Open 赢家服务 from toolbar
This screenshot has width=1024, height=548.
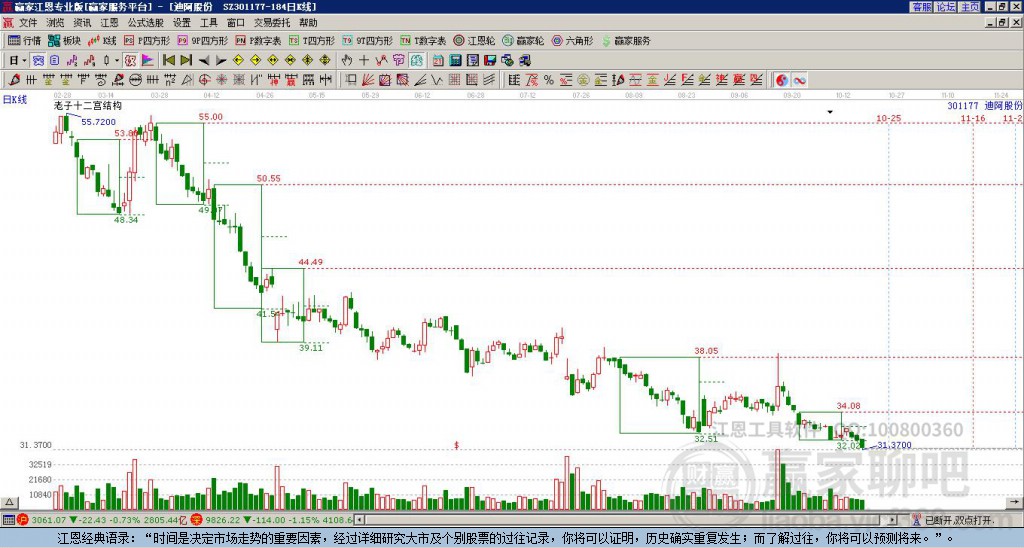click(x=626, y=40)
